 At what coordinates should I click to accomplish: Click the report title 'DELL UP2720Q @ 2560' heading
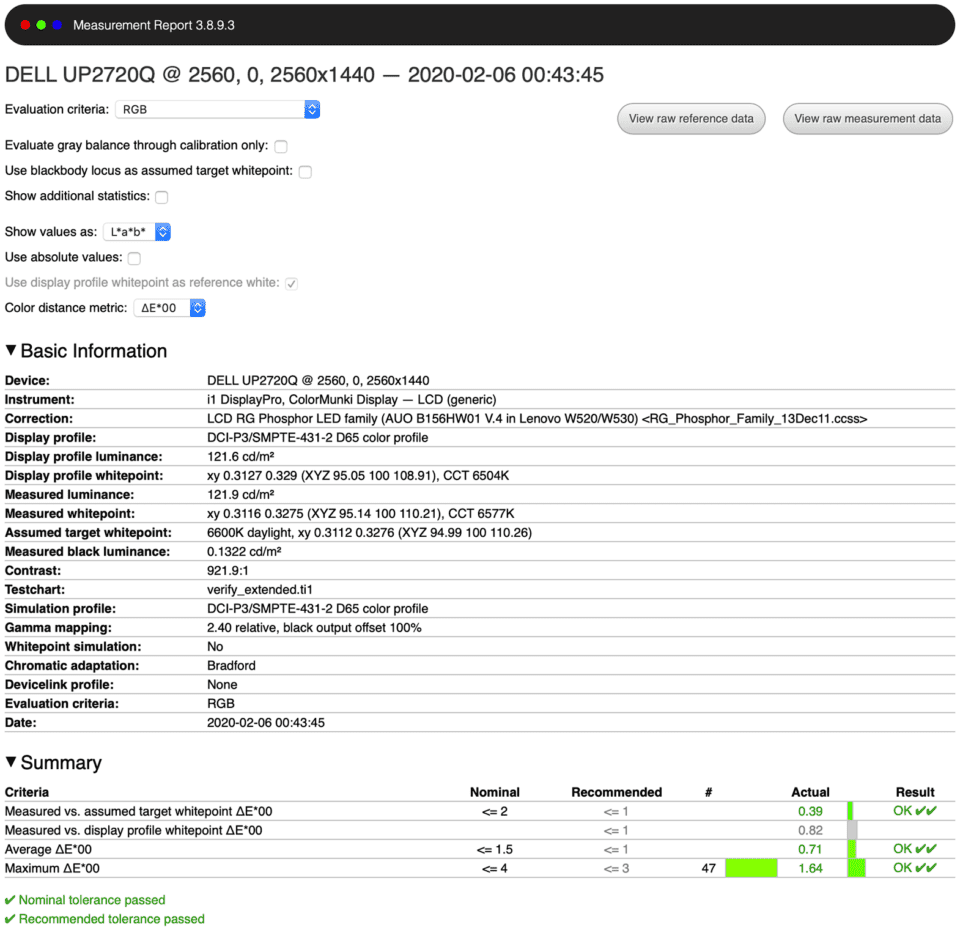304,75
